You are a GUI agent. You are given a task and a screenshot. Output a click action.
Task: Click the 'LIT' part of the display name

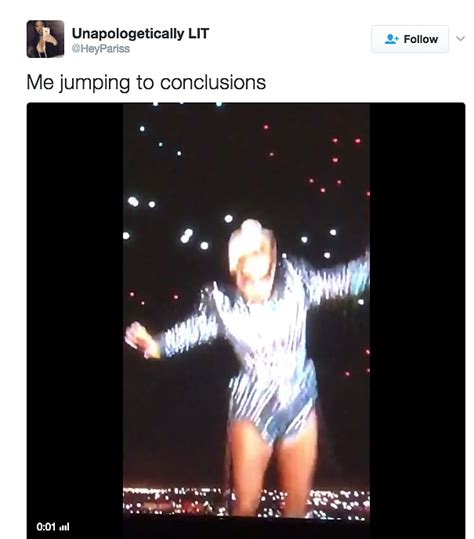point(198,33)
